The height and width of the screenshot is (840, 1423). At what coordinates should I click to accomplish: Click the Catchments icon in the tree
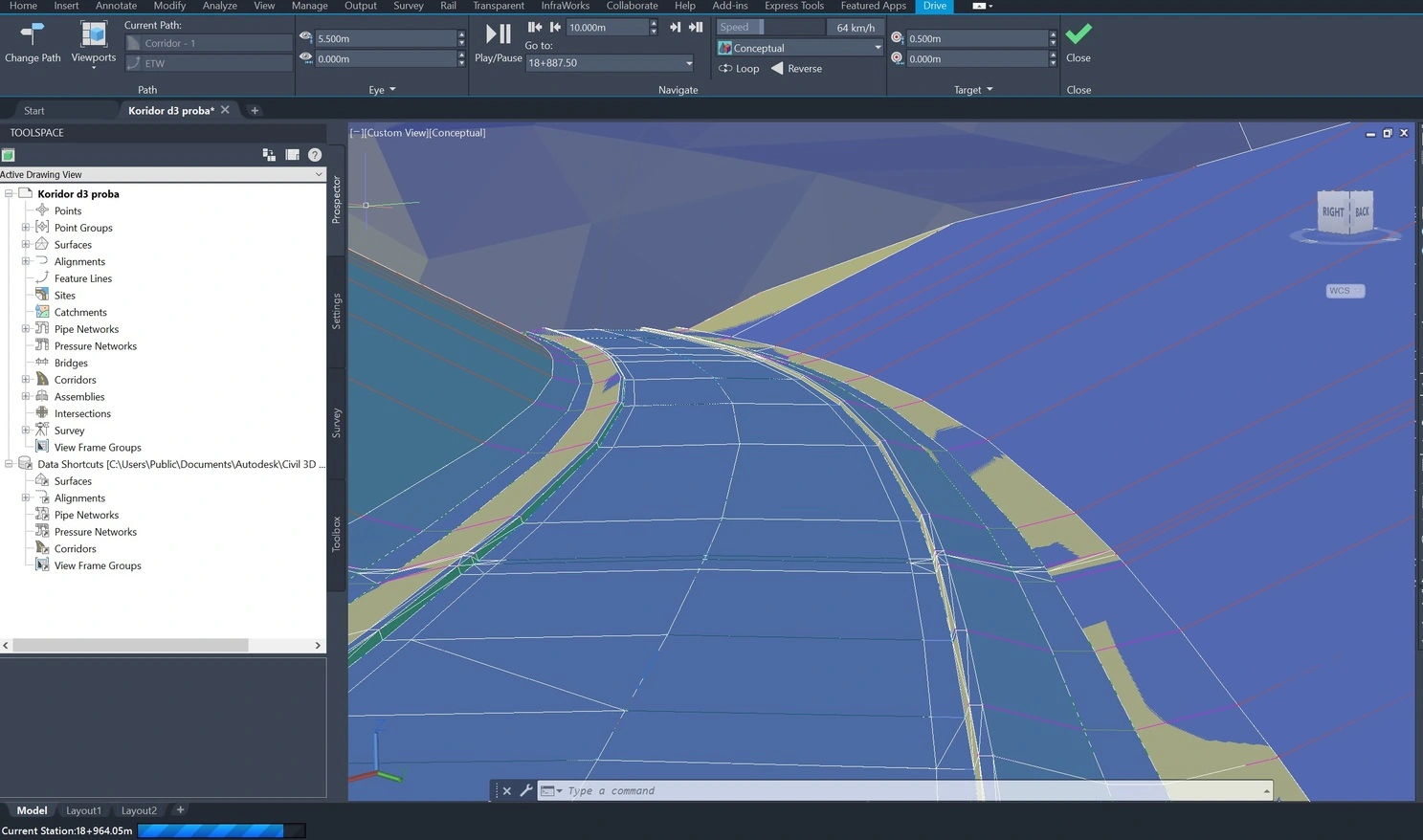pos(42,311)
